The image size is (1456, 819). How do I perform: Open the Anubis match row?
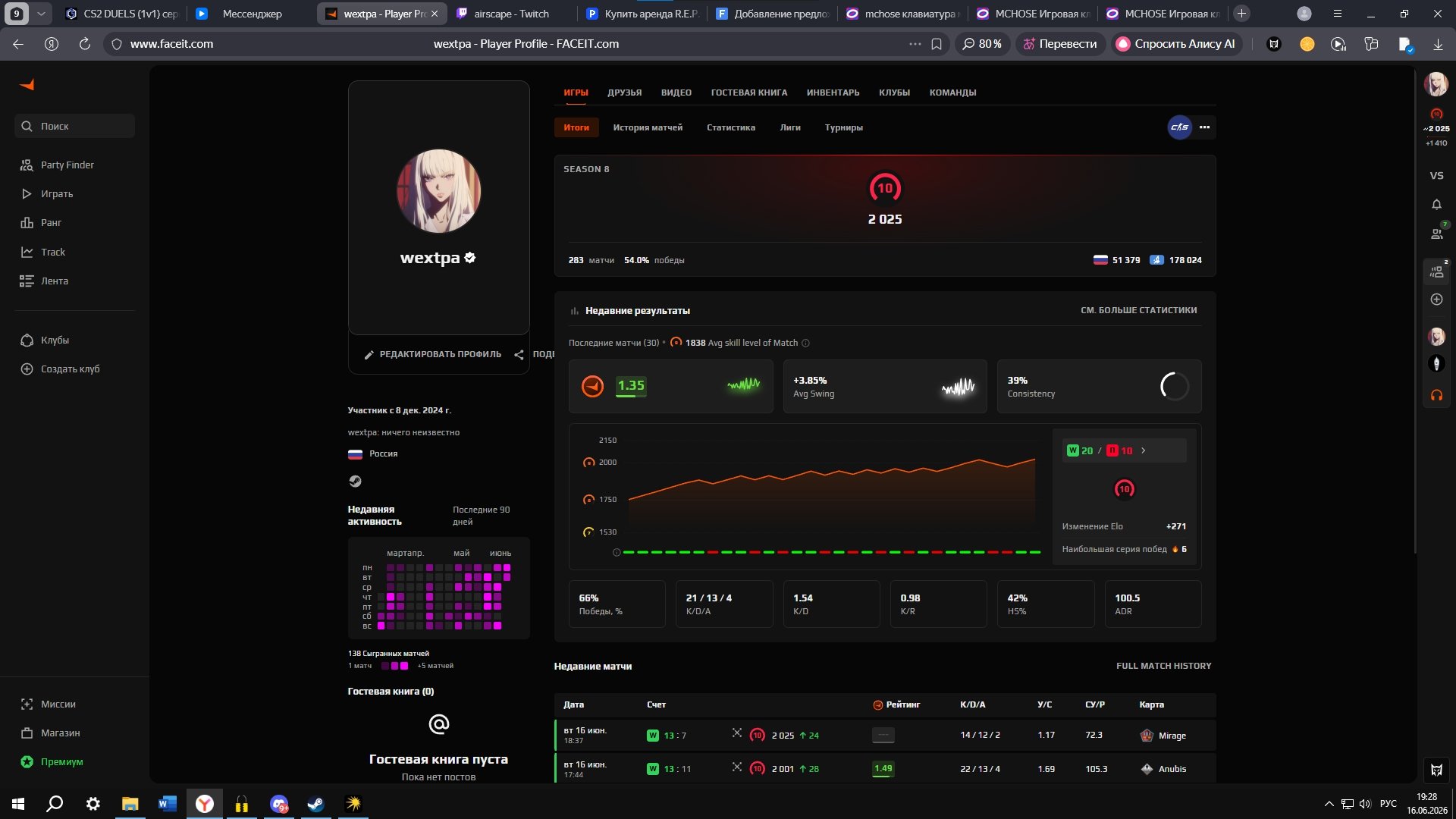click(885, 768)
